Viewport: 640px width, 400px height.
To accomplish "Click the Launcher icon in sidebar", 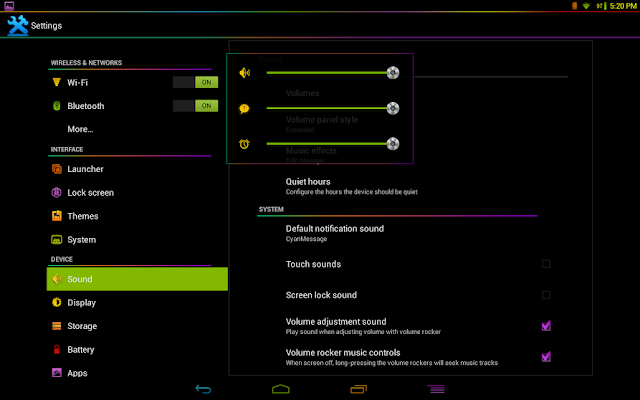I will coord(57,169).
